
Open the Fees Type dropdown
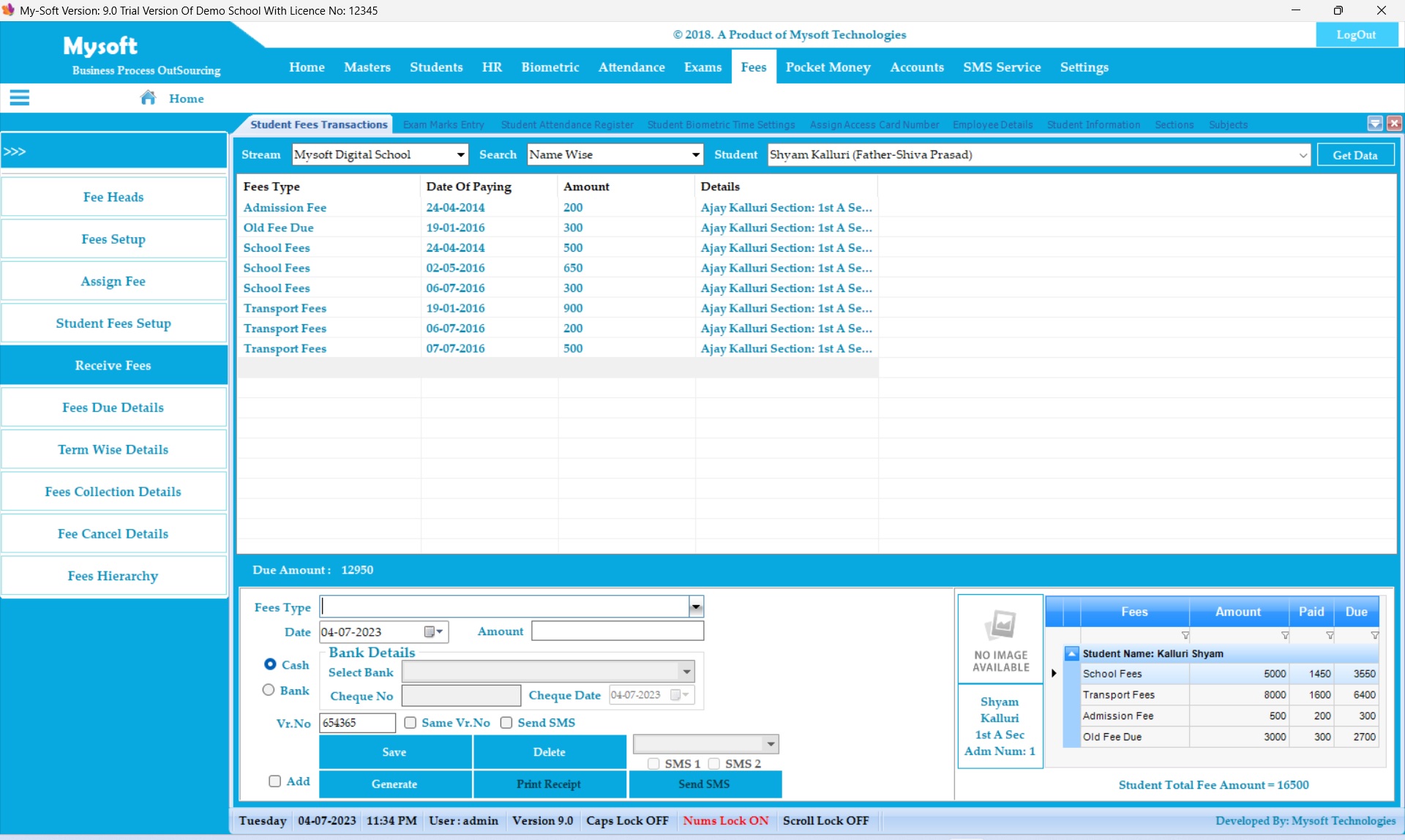[x=696, y=607]
